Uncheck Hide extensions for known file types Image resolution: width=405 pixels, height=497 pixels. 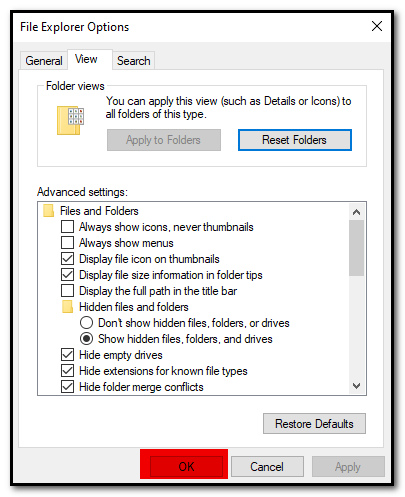pos(67,371)
